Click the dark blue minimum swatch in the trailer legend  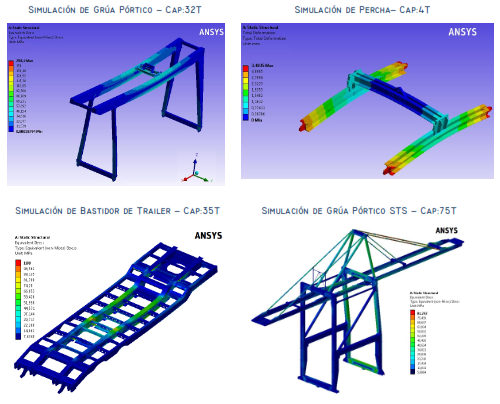18,337
